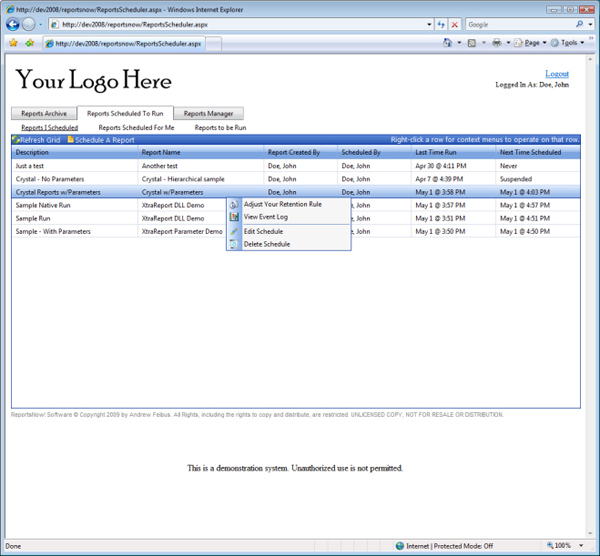Open a new blank browser tab

(x=214, y=44)
